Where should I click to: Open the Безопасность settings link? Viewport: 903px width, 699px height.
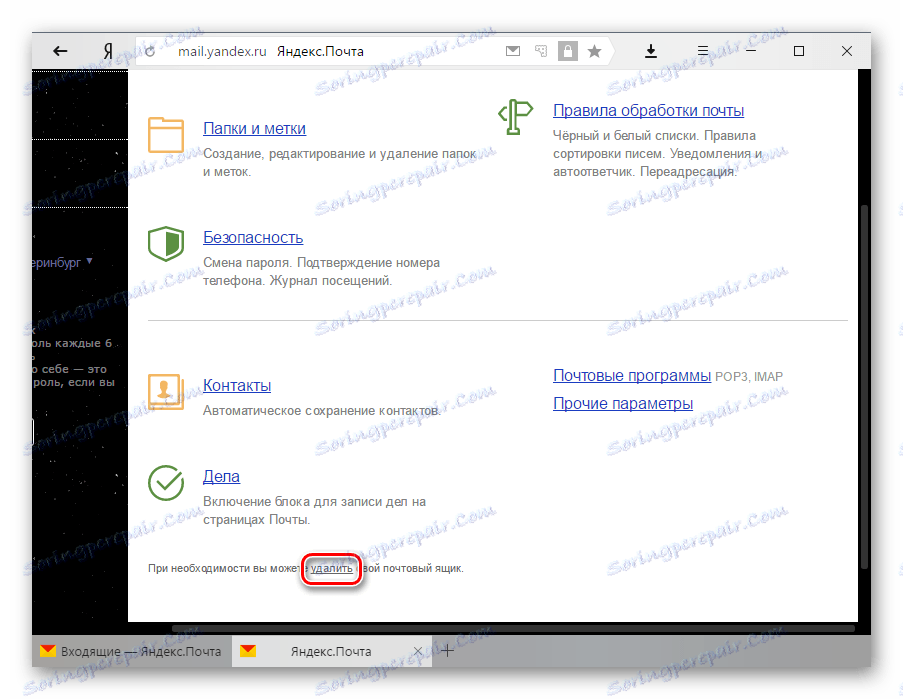(x=253, y=237)
